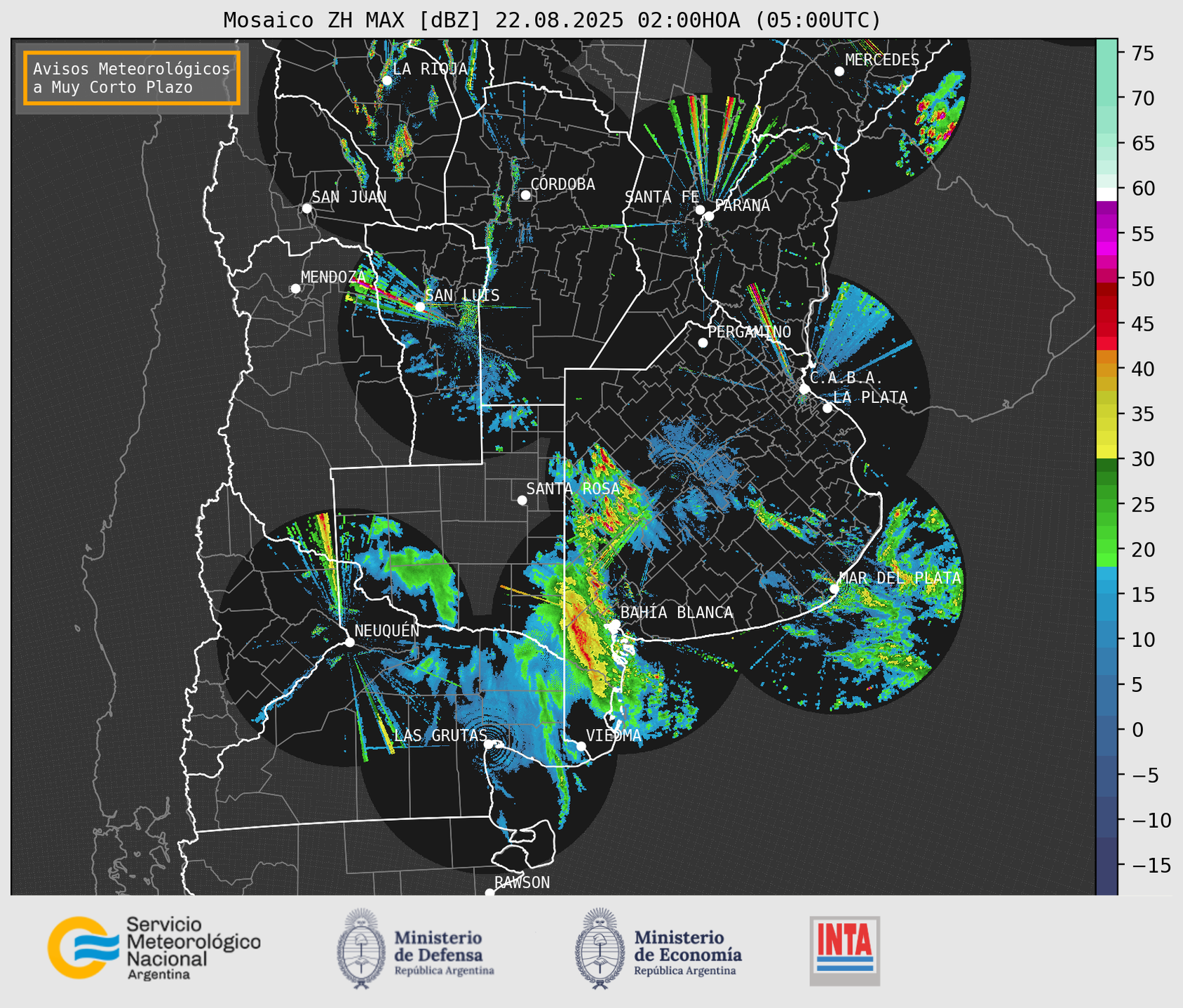Image resolution: width=1183 pixels, height=1008 pixels.
Task: Click the Avisos Meteorológicos a Muy Corto Plazo box
Action: [132, 78]
